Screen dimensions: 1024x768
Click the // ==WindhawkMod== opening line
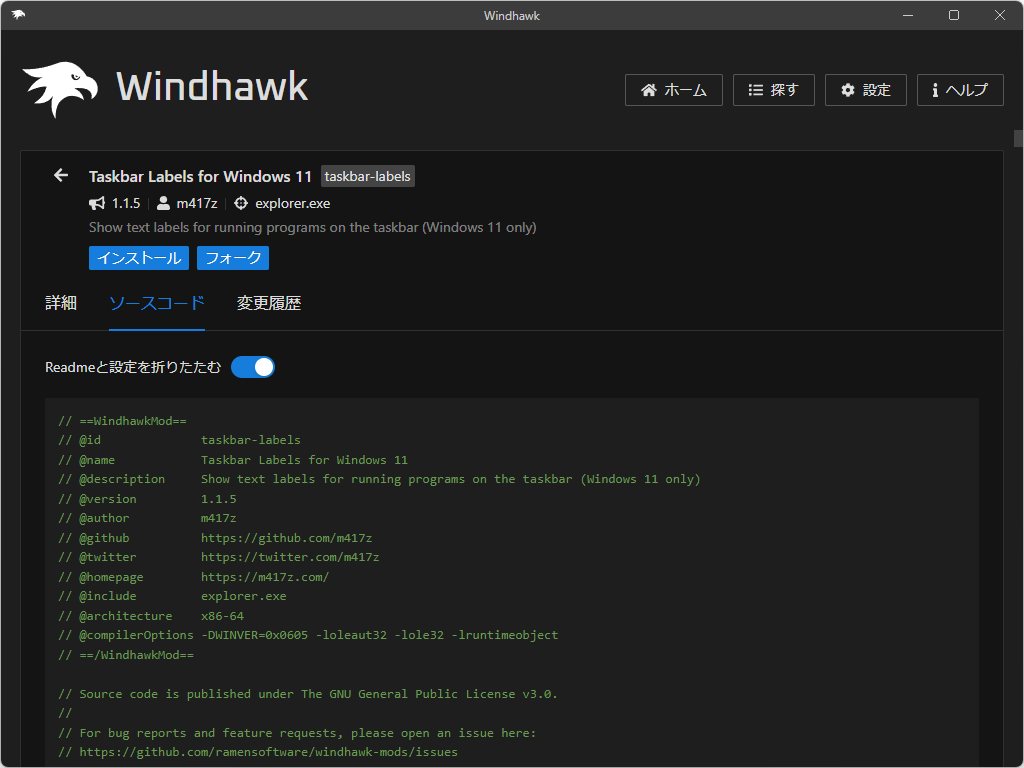click(x=122, y=421)
